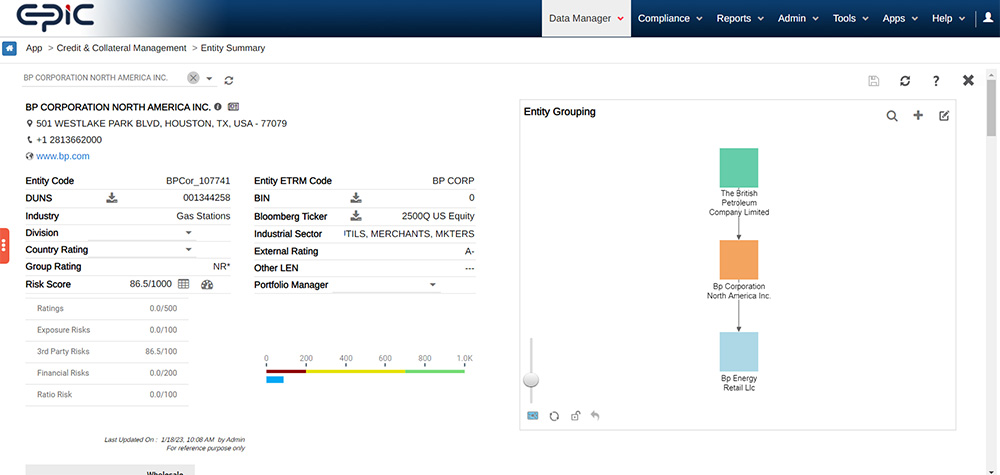Download BIN data using its download icon
Screen dimensions: 1000x475
click(x=356, y=198)
